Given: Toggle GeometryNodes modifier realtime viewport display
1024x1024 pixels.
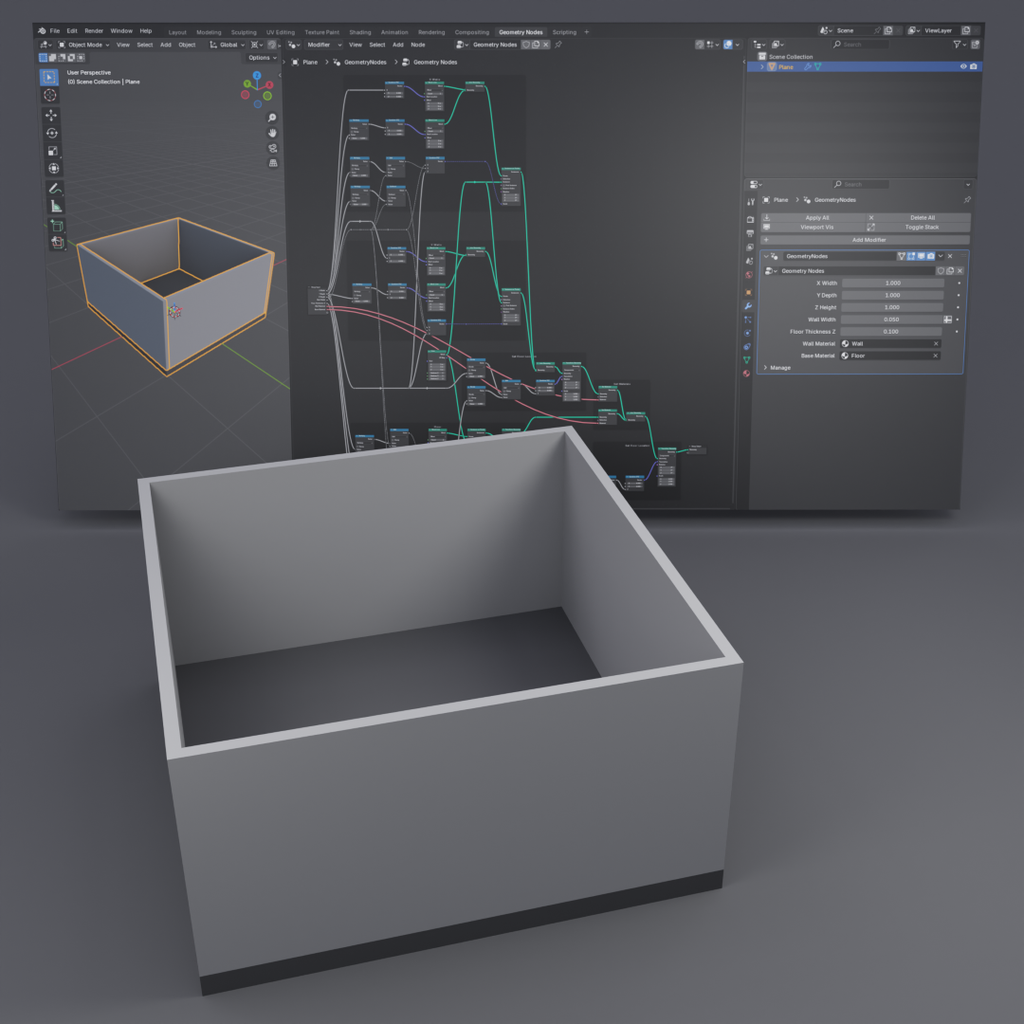Looking at the screenshot, I should (921, 256).
